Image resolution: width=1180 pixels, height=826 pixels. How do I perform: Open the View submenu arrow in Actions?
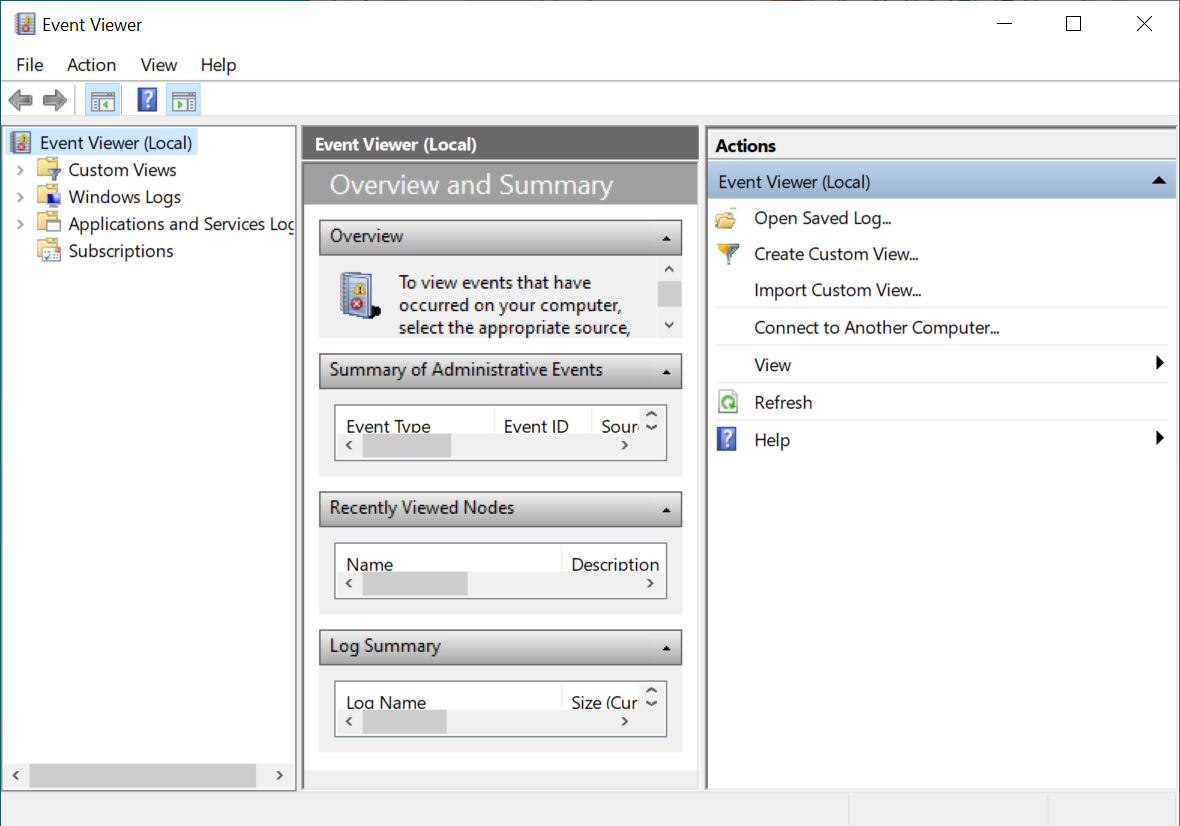[1160, 363]
